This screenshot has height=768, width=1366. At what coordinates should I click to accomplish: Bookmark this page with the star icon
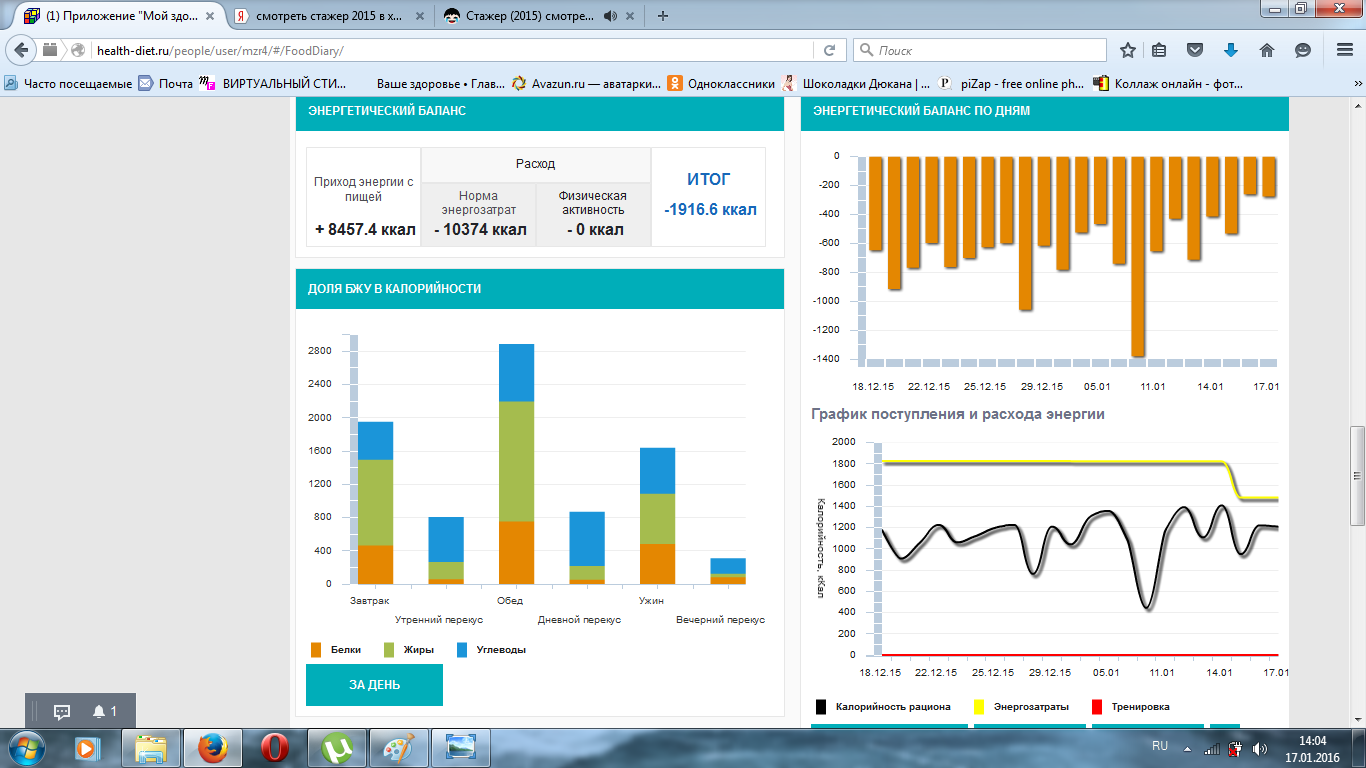point(1128,50)
